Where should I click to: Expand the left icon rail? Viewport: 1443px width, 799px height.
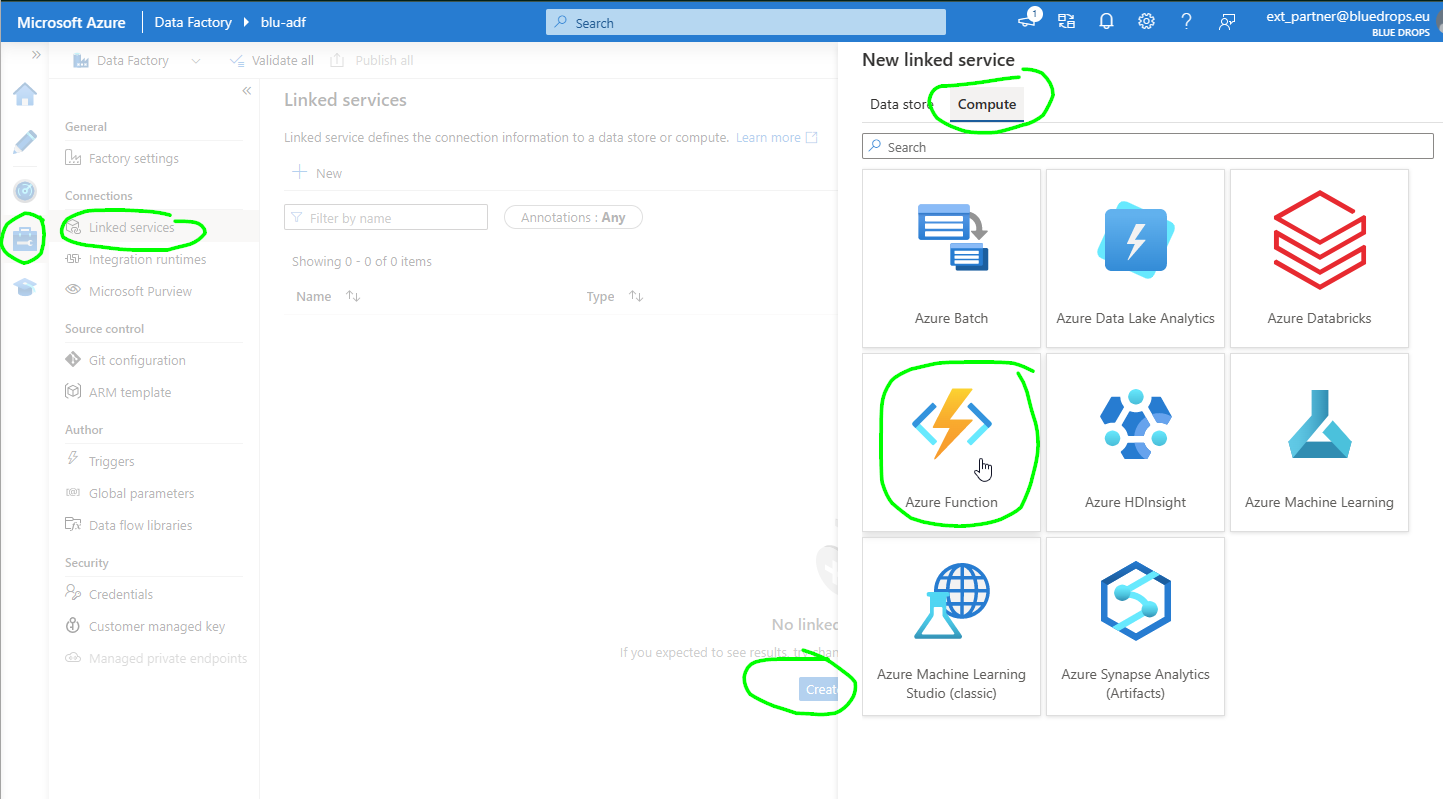coord(36,55)
